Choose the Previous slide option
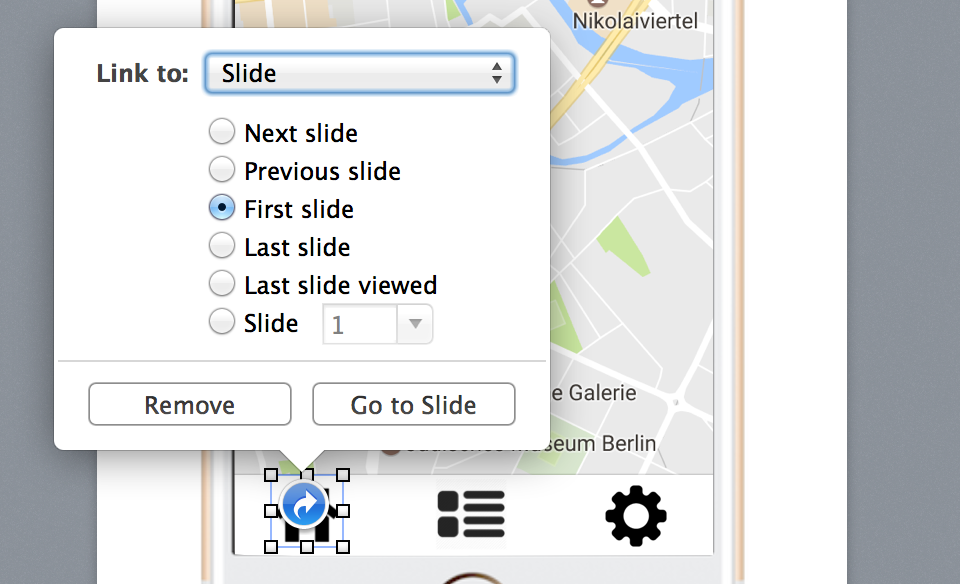The width and height of the screenshot is (960, 584). tap(222, 170)
